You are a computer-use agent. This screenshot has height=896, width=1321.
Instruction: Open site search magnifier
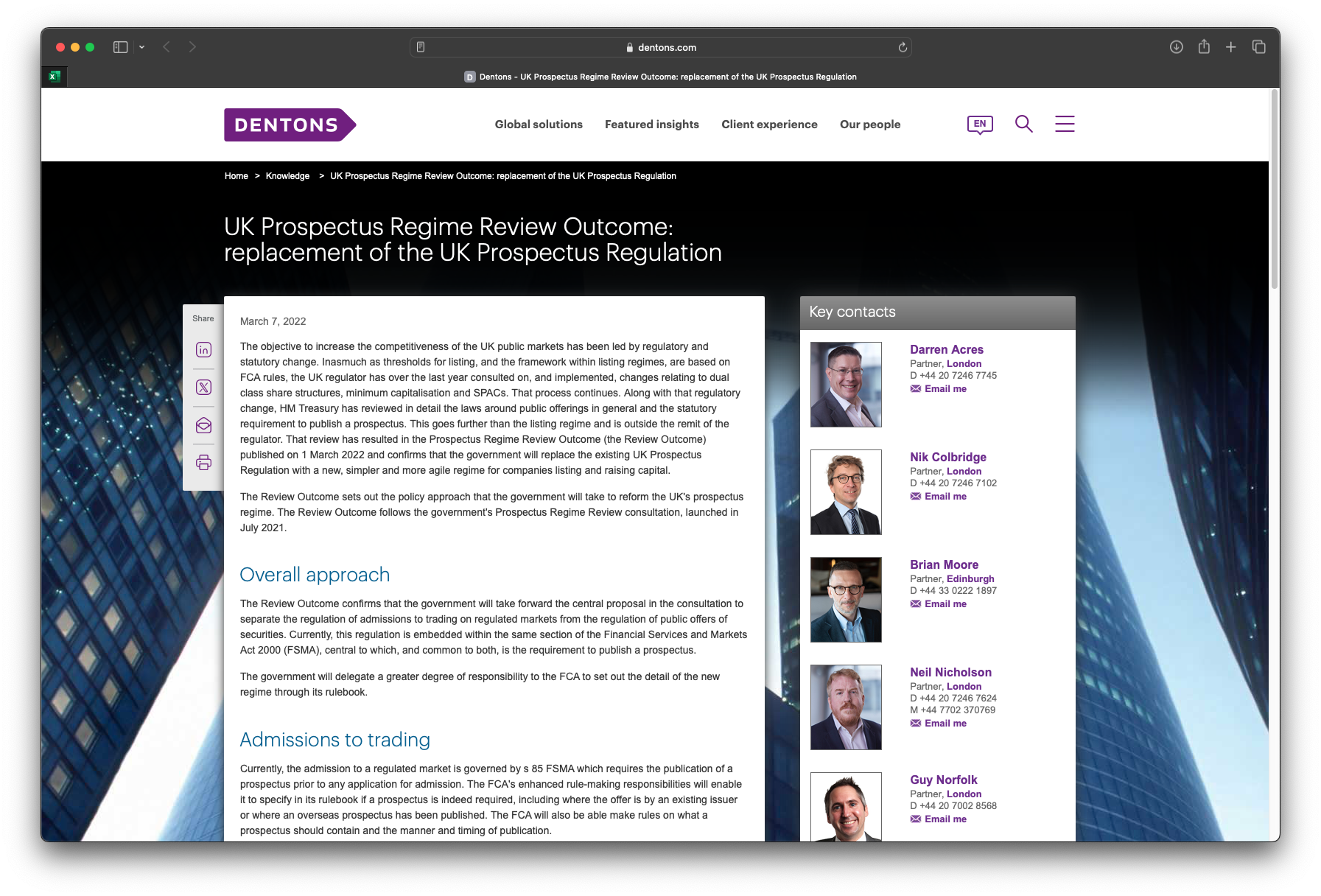pyautogui.click(x=1023, y=124)
